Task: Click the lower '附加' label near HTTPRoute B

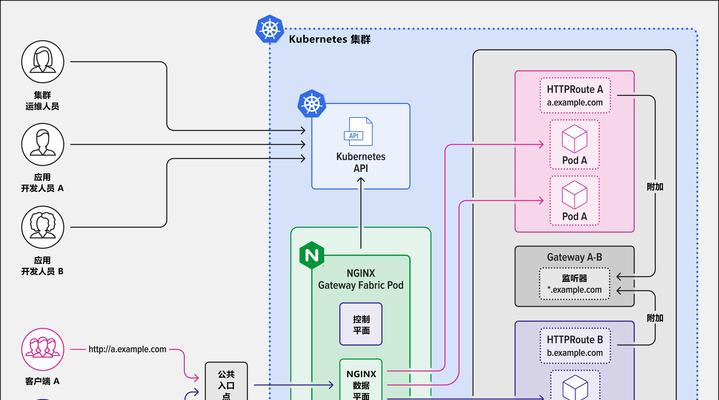Action: tap(655, 318)
